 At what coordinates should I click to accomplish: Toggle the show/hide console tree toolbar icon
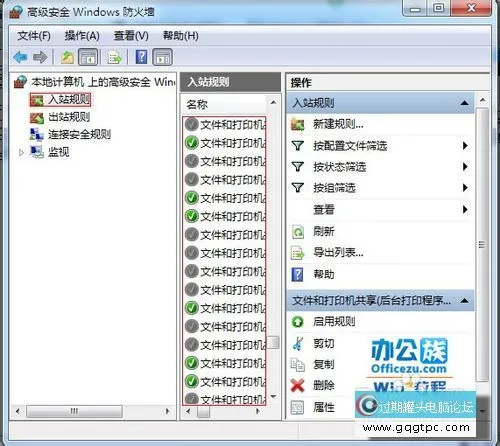click(x=88, y=57)
